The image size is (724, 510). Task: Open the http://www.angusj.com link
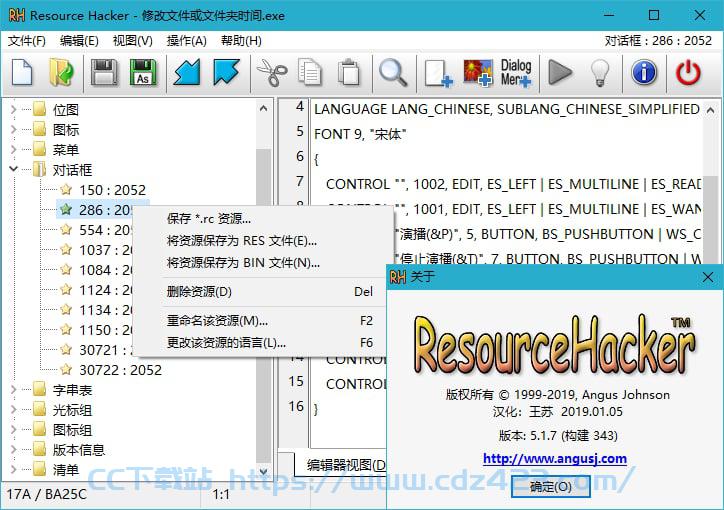click(x=555, y=458)
